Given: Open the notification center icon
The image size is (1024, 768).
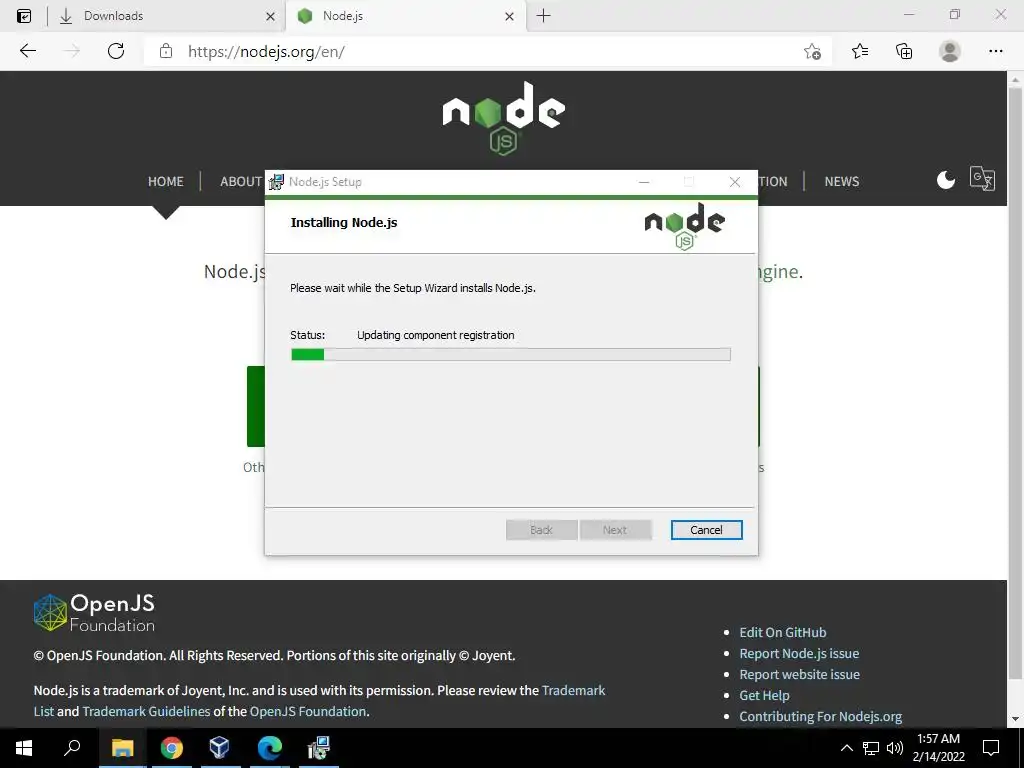Looking at the screenshot, I should 991,748.
